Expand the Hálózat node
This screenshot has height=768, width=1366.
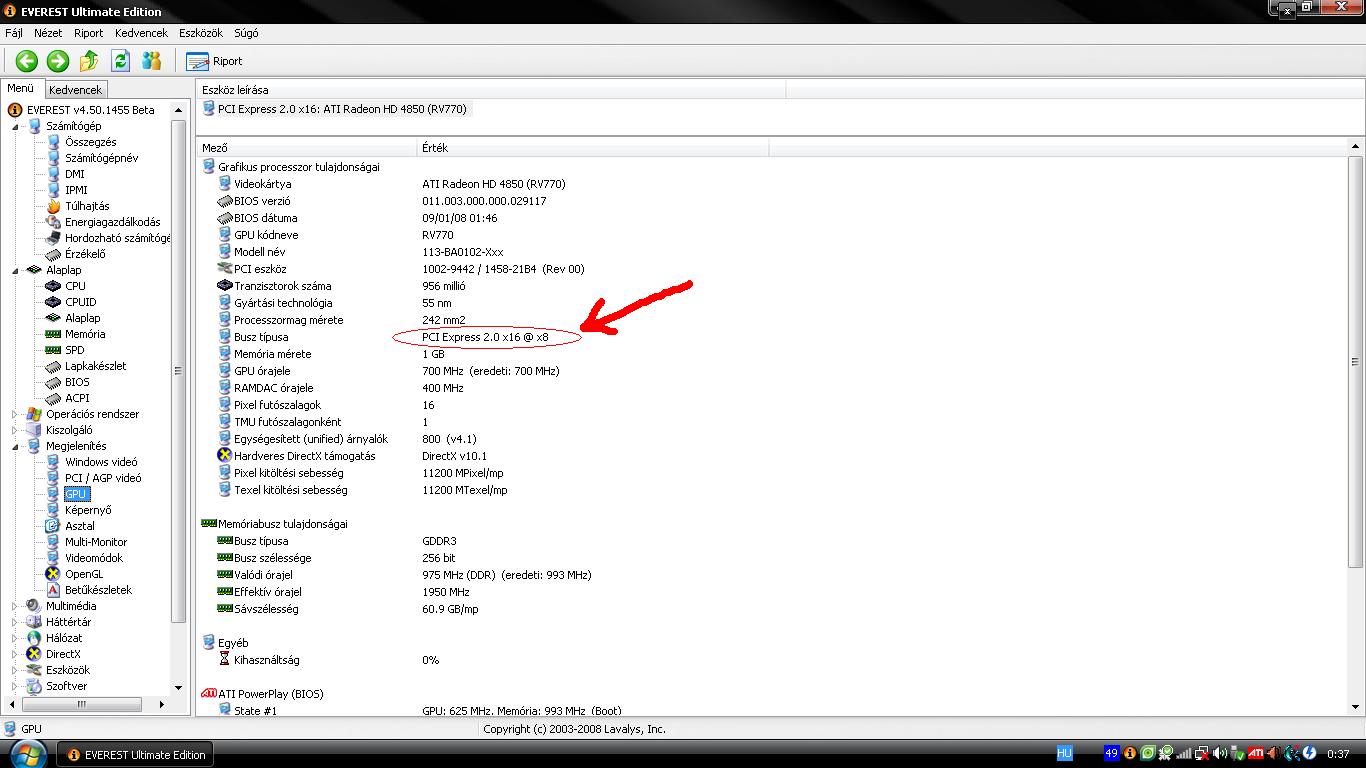point(15,638)
